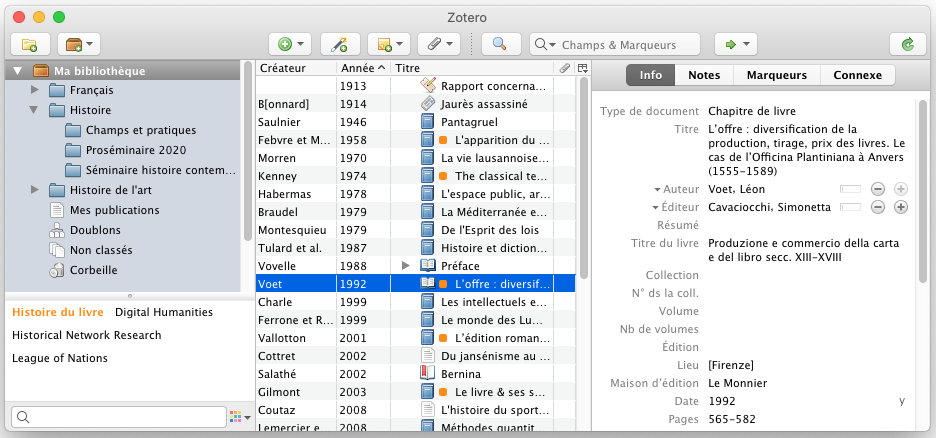Filter by Historical Network Research tag
This screenshot has width=936, height=438.
tap(87, 335)
